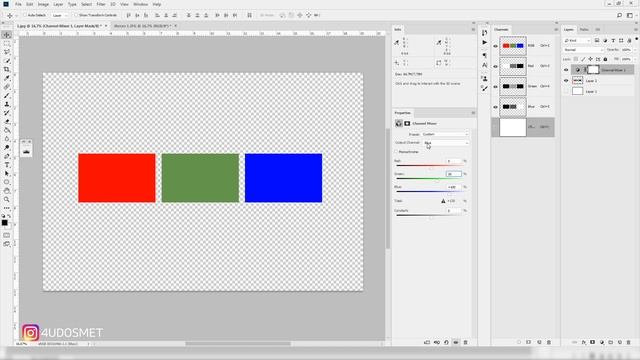Open the Actions panel play icon
The width and height of the screenshot is (640, 360).
[484, 42]
